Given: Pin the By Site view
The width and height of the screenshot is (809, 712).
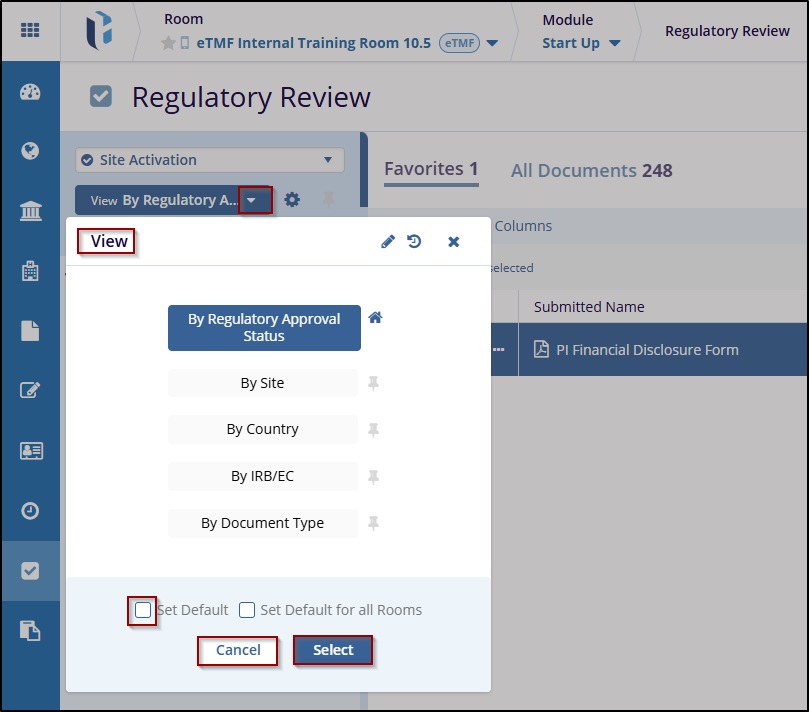Looking at the screenshot, I should coord(374,383).
